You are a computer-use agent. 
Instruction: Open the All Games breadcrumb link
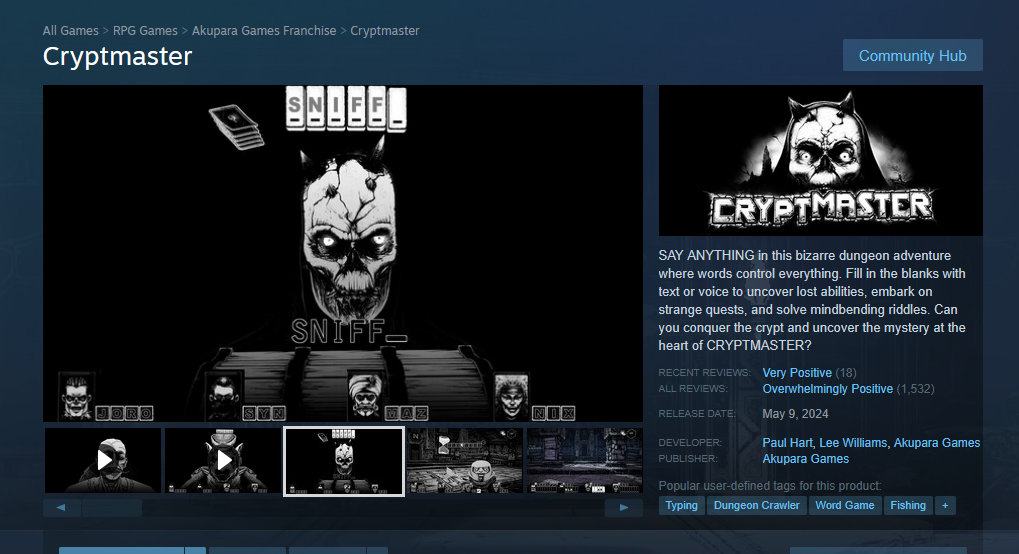tap(71, 31)
